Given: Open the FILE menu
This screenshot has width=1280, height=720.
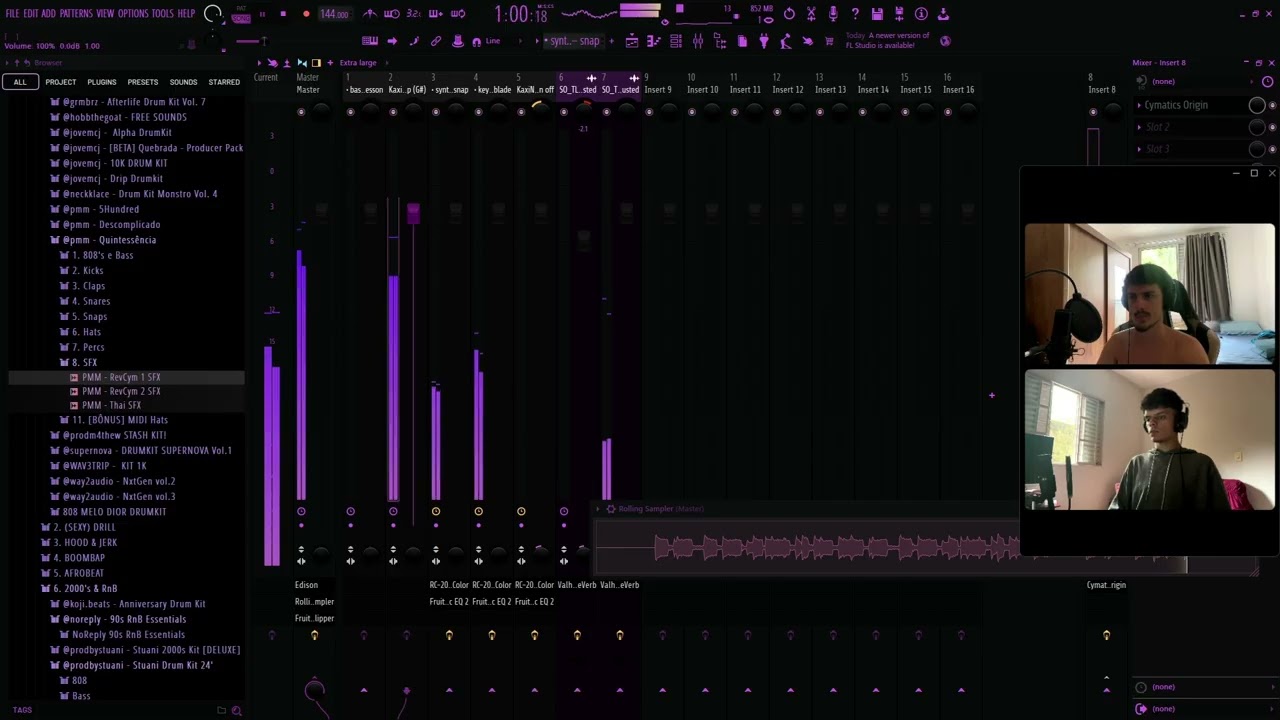Looking at the screenshot, I should coord(13,14).
